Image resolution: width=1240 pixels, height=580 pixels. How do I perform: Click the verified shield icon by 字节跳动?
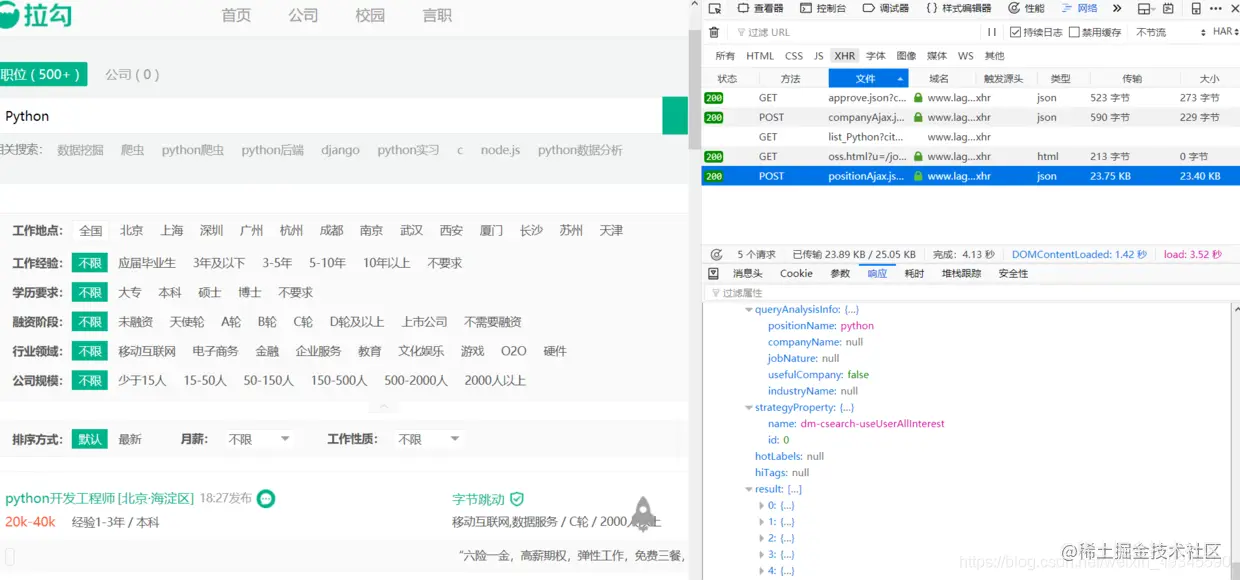click(517, 498)
